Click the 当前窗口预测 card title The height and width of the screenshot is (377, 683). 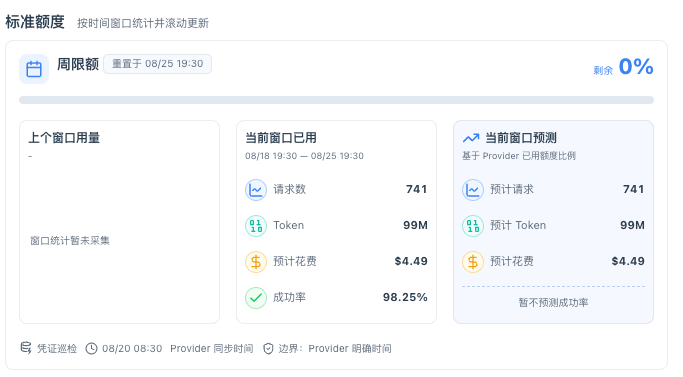521,138
